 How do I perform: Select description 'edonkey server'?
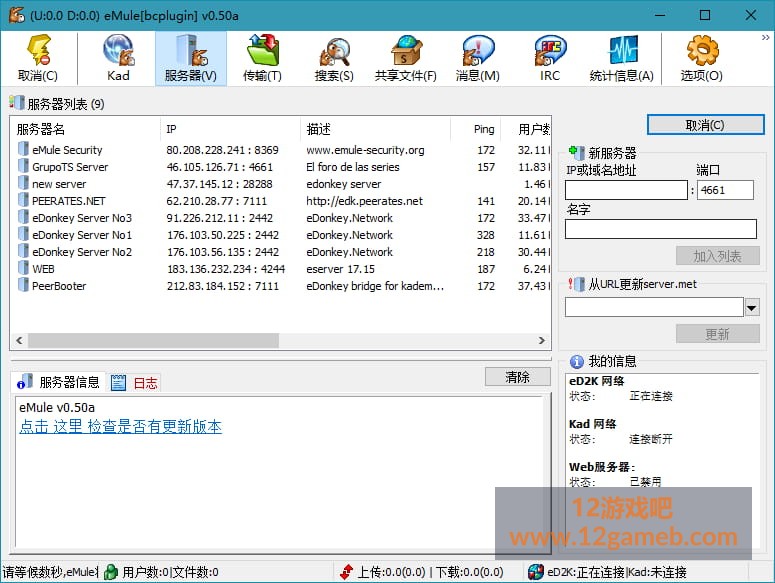coord(344,184)
